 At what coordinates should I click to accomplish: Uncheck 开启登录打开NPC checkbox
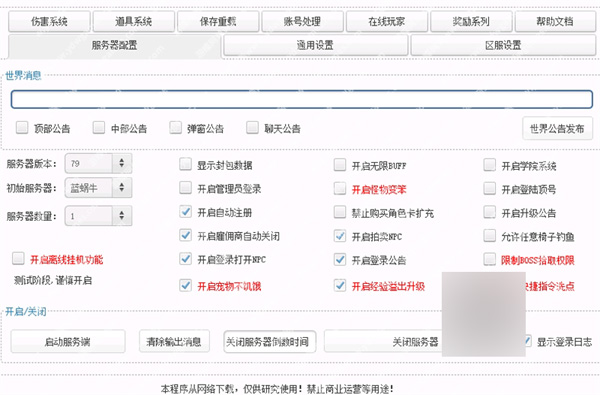(186, 259)
